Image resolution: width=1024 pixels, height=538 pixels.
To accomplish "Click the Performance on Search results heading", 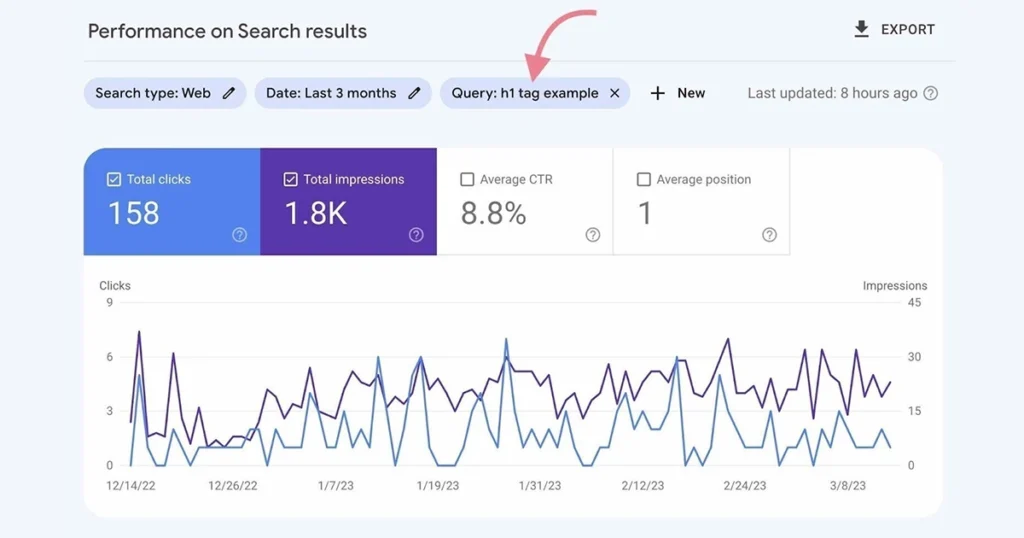I will [227, 31].
